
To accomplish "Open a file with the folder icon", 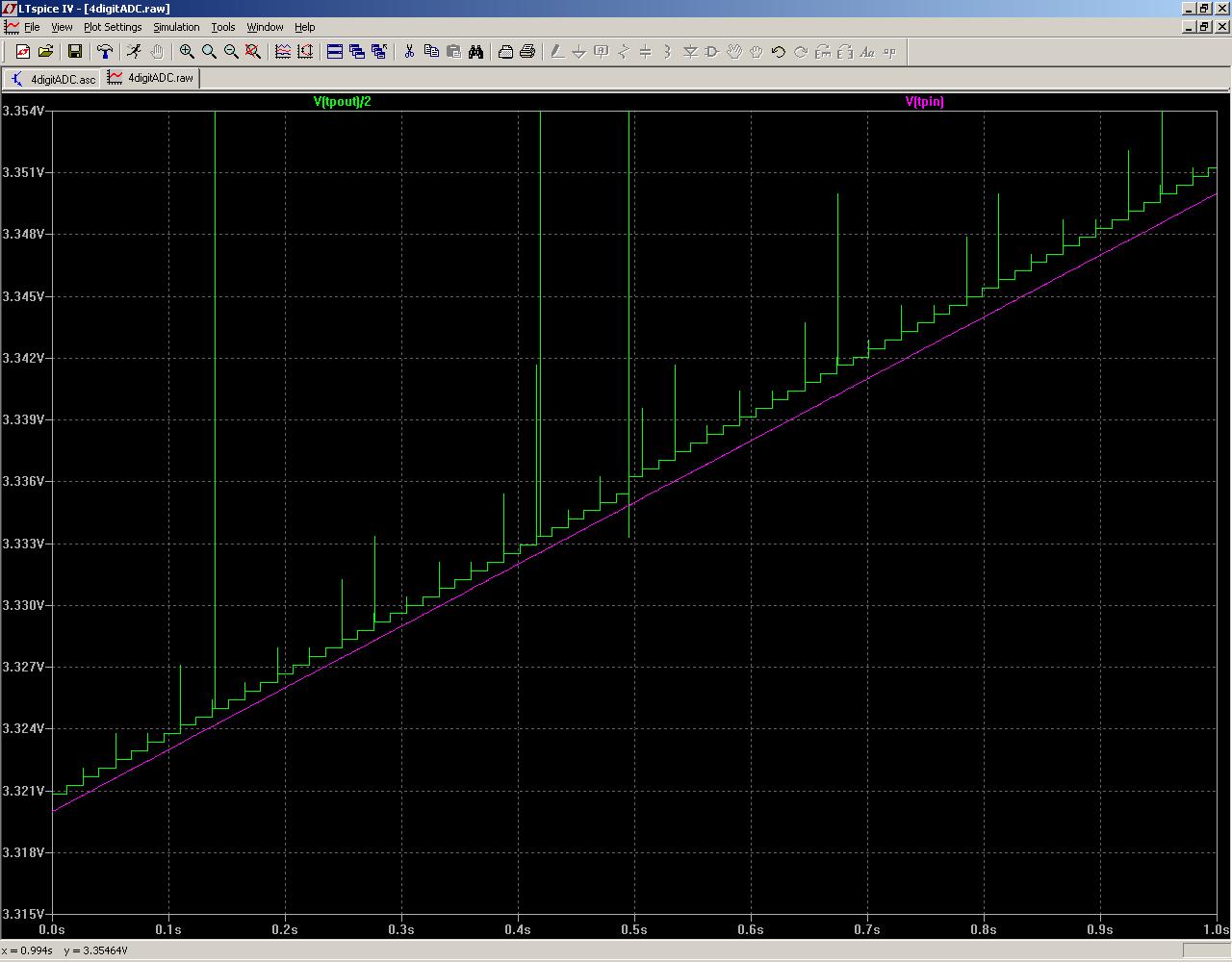I will click(x=45, y=52).
